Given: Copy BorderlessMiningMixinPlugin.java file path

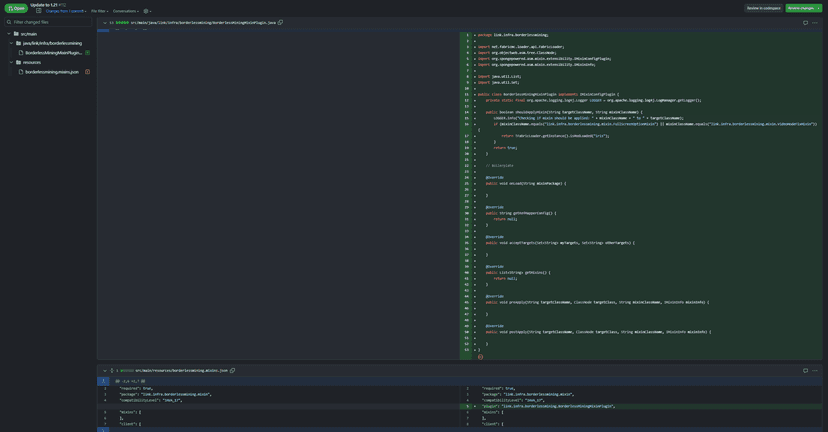Looking at the screenshot, I should pos(280,23).
